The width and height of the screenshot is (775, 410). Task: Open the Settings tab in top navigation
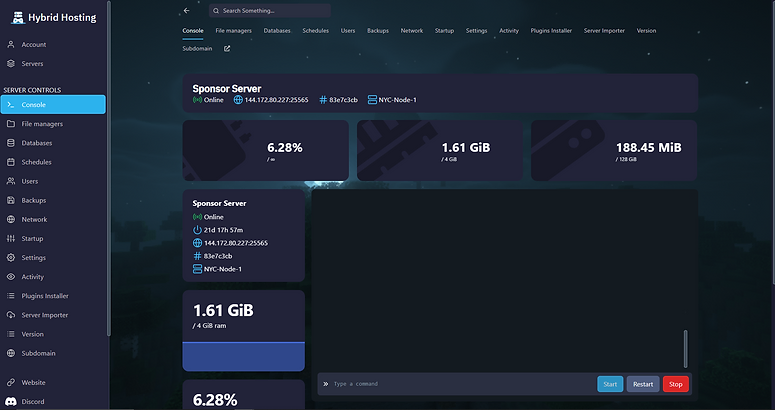pyautogui.click(x=476, y=31)
